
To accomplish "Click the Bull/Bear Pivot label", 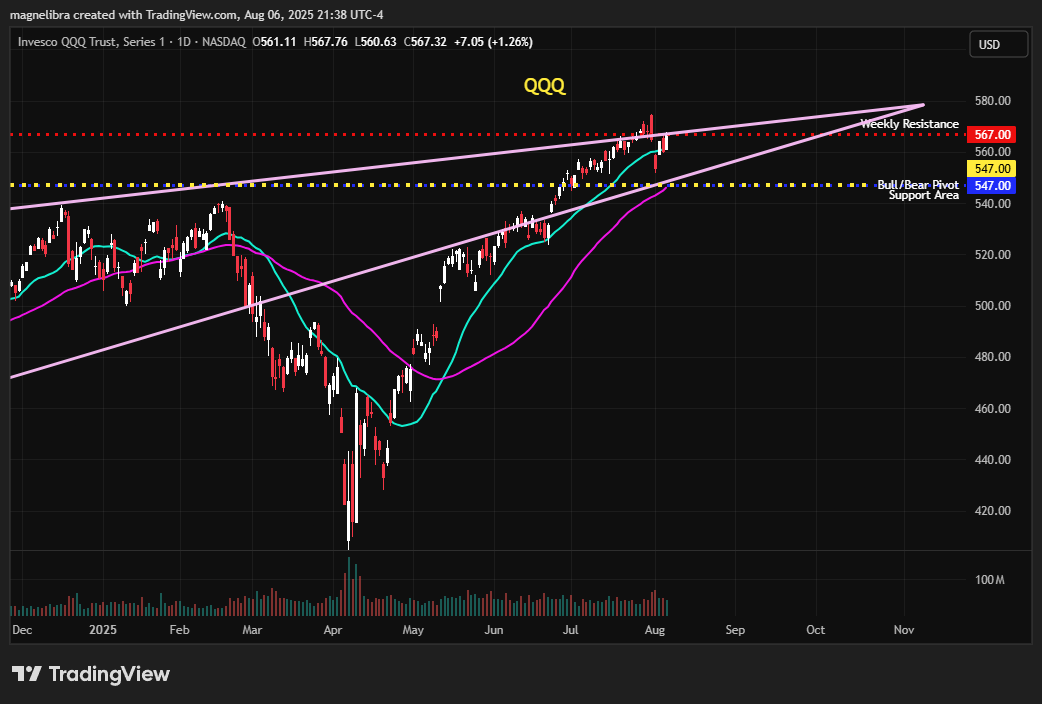I will (x=918, y=185).
